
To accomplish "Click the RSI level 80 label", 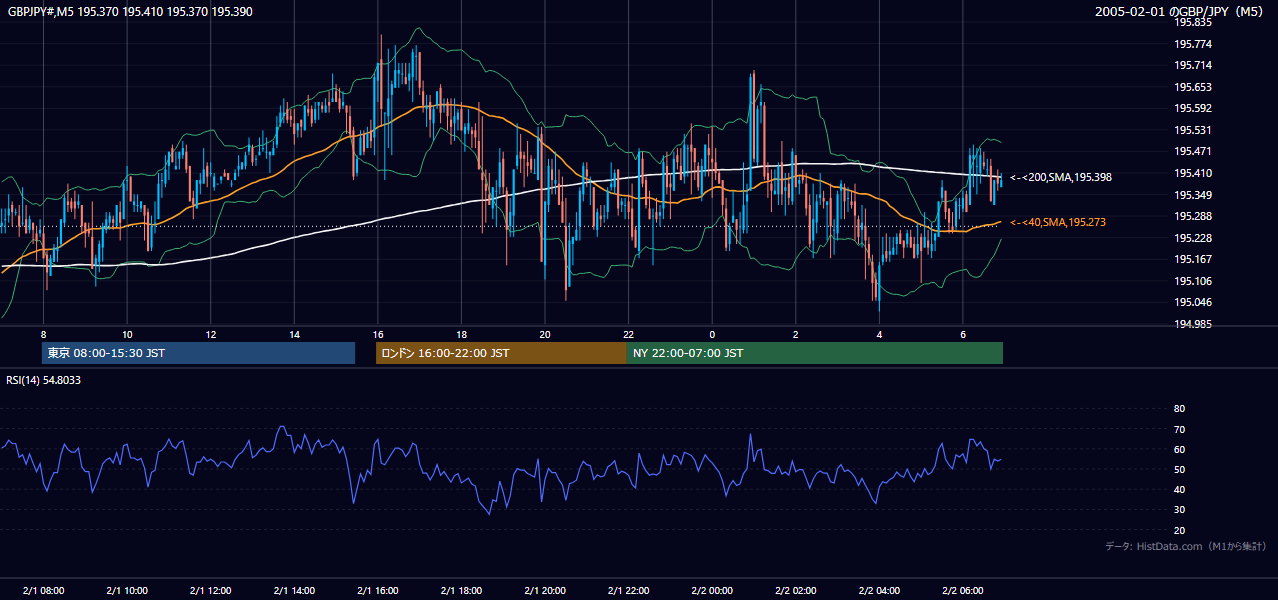I will tap(1179, 409).
